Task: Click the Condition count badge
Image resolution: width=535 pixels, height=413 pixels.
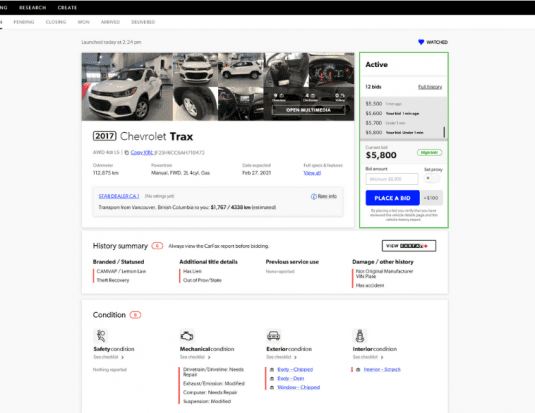Action: coord(135,315)
